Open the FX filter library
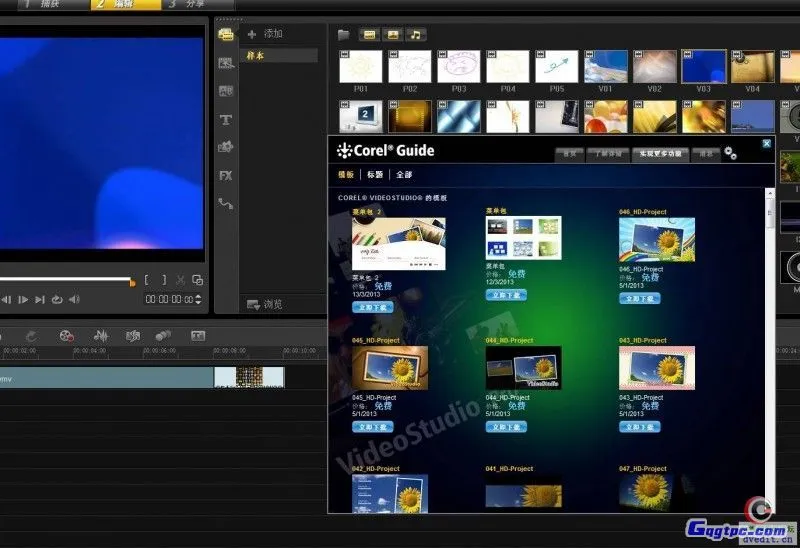 point(226,176)
